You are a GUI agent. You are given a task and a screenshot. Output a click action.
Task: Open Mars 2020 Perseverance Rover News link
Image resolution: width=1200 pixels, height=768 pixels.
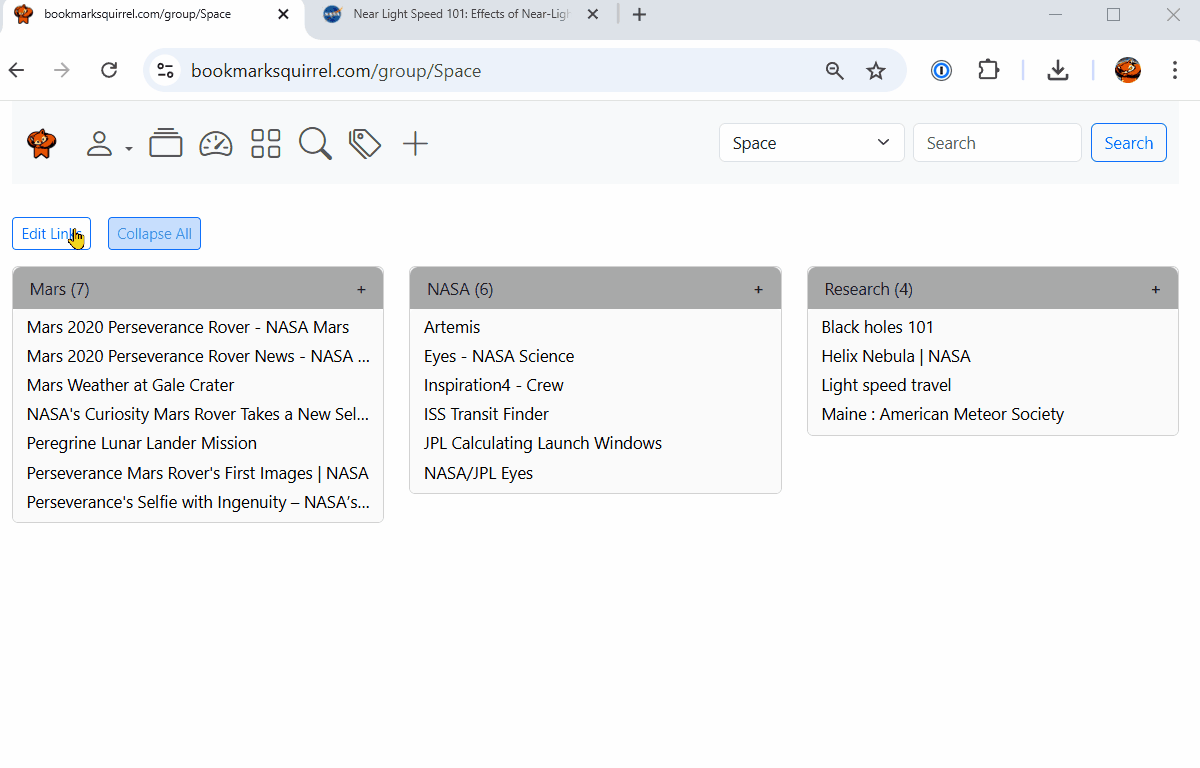198,356
